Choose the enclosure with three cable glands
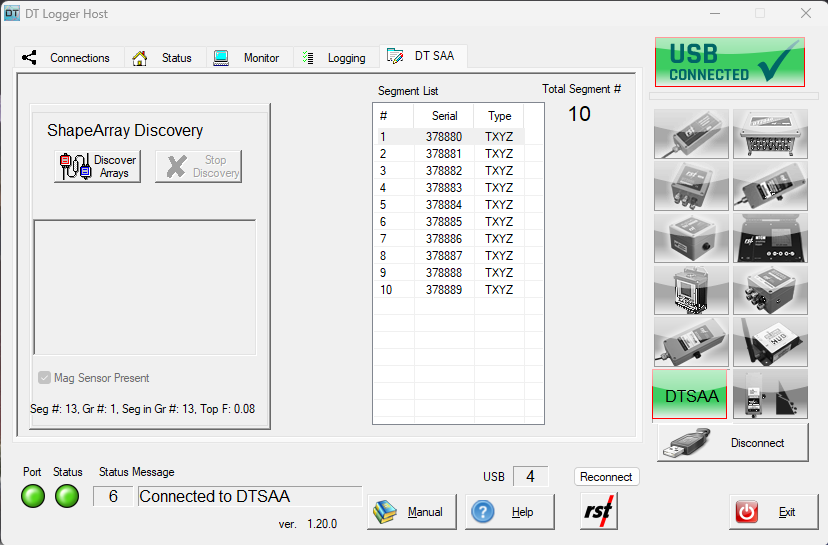 tap(691, 186)
